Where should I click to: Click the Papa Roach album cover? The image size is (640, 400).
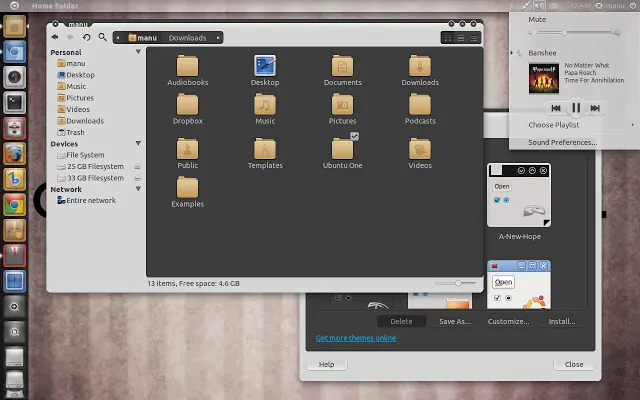click(x=544, y=78)
